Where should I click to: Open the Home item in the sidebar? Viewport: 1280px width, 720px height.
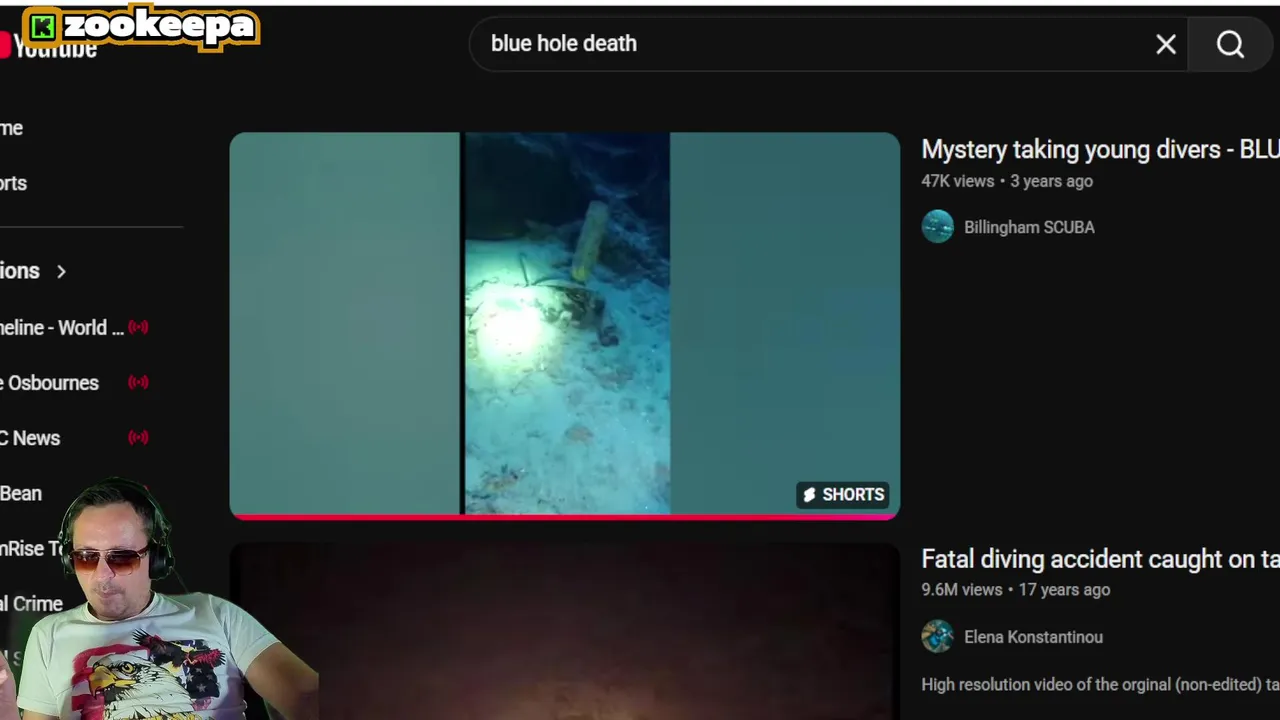click(x=12, y=128)
